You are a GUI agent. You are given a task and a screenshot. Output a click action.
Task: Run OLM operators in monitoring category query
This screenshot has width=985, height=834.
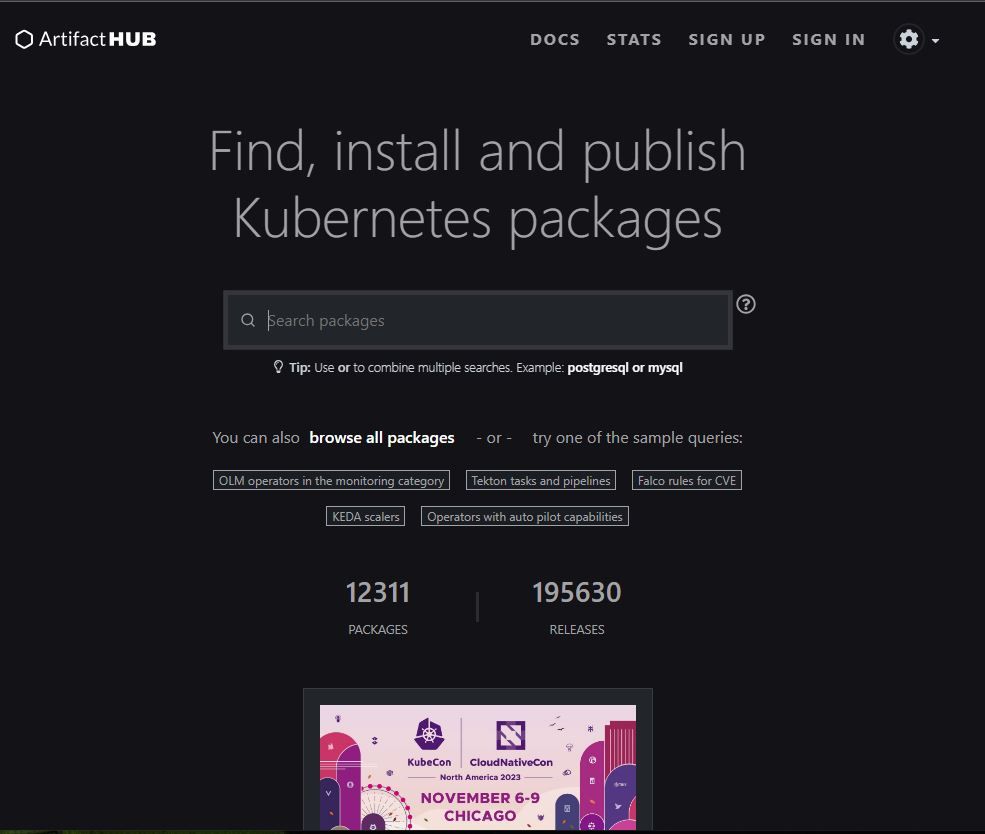tap(331, 480)
